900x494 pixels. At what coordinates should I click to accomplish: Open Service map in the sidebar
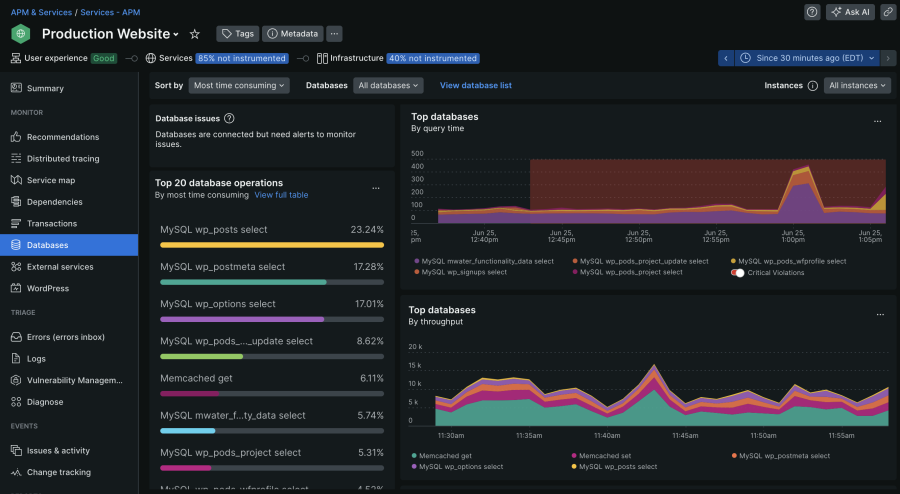pyautogui.click(x=51, y=180)
